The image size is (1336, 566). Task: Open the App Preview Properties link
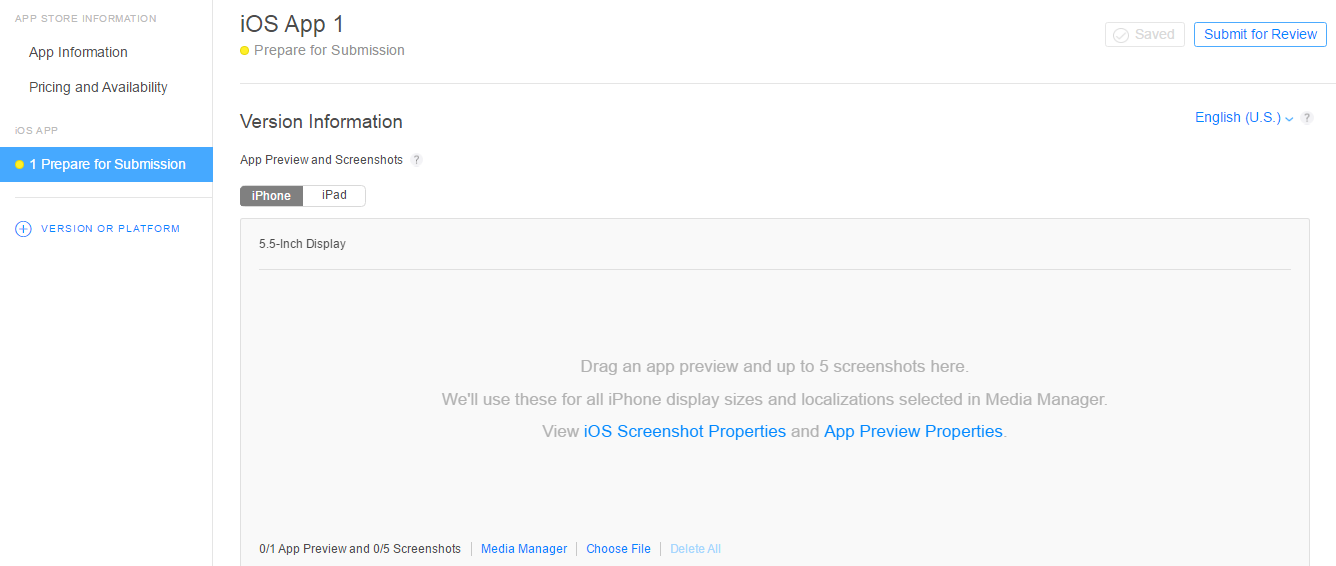913,431
